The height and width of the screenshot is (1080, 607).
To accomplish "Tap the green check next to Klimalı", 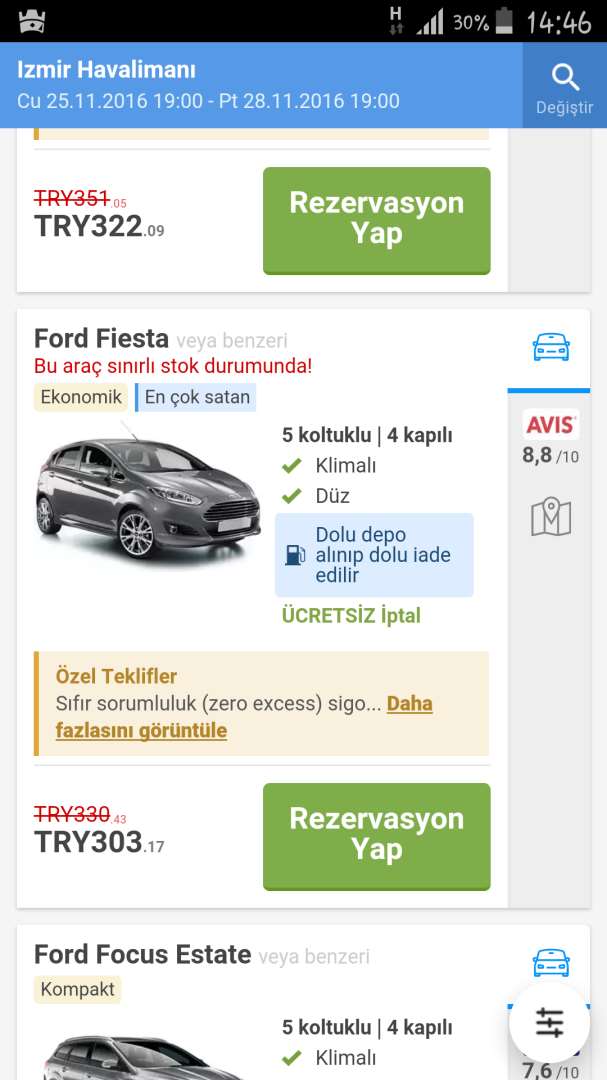I will click(292, 466).
